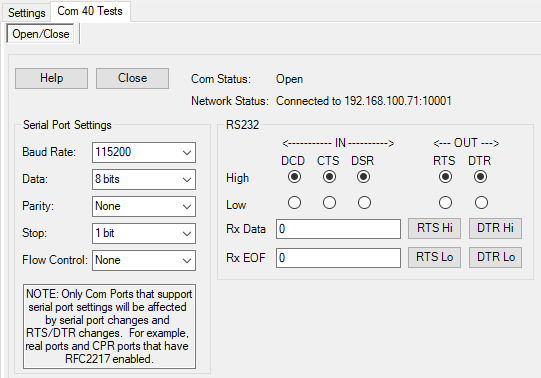Click the 'Com Status:' label
The width and height of the screenshot is (541, 378).
[221, 79]
